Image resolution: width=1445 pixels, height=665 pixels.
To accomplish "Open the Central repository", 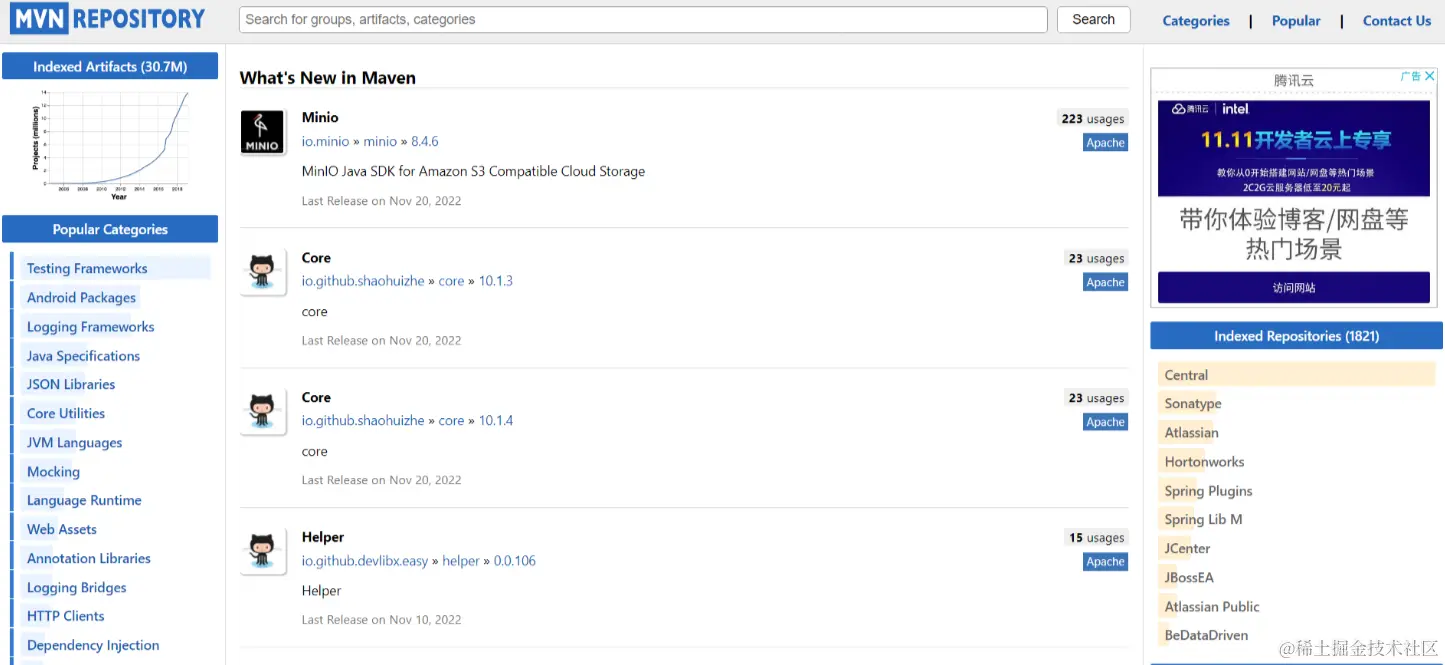I will [x=1187, y=375].
